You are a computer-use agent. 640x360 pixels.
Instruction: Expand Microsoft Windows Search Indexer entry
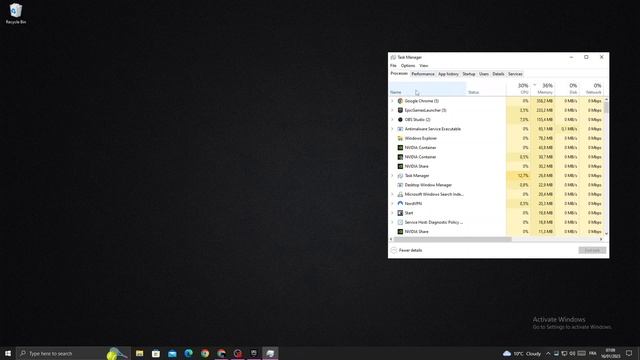(x=392, y=194)
